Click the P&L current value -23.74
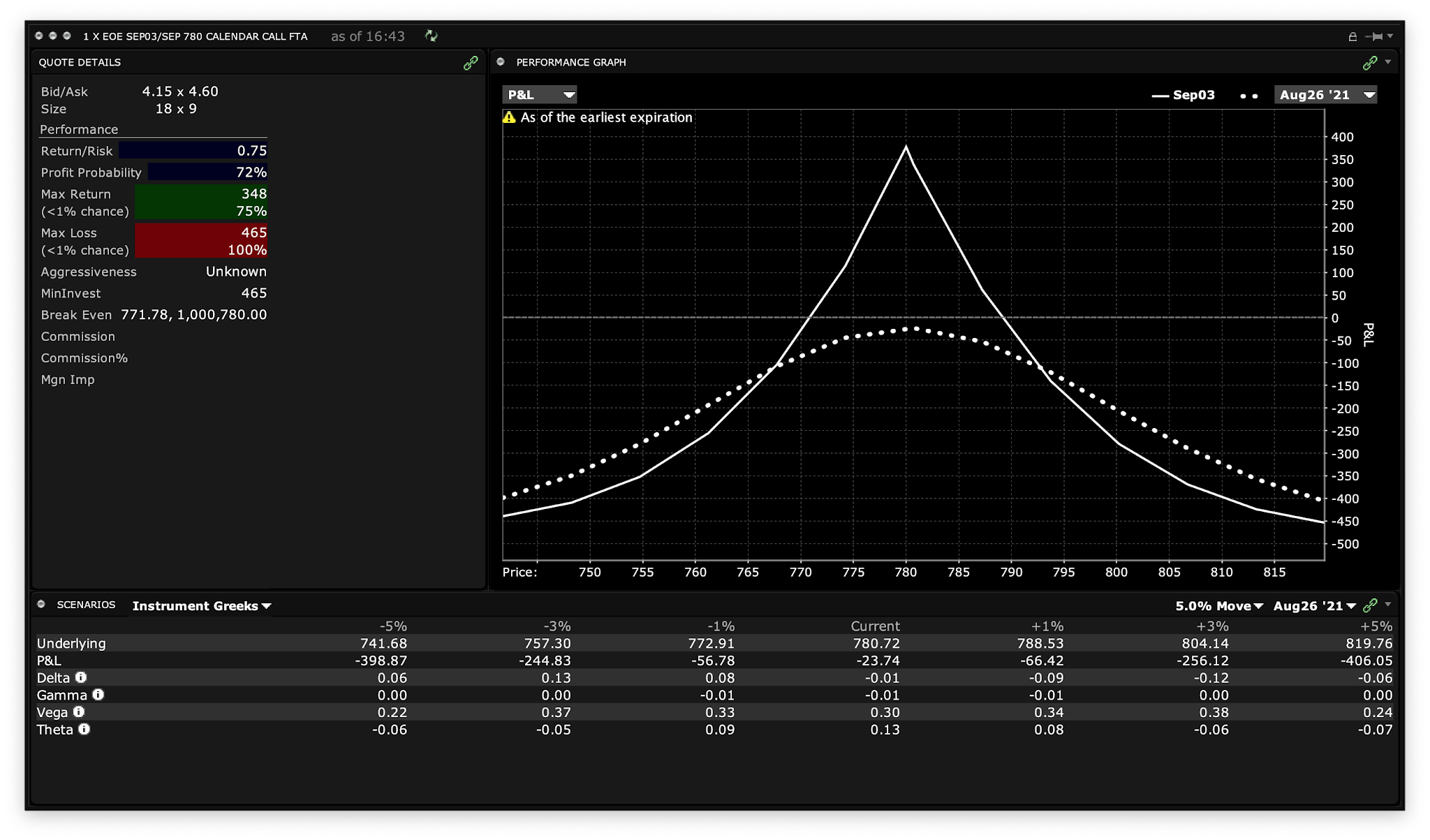Image resolution: width=1430 pixels, height=840 pixels. pos(878,661)
